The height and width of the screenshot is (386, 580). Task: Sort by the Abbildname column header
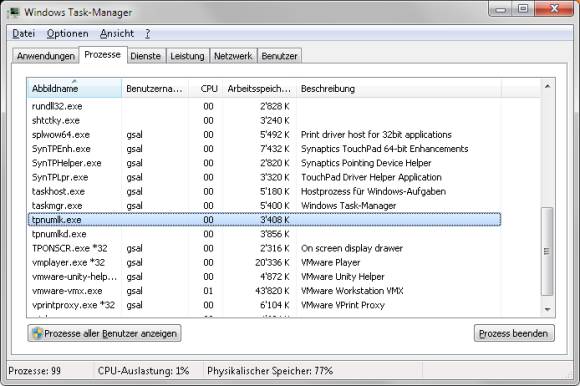coord(74,88)
